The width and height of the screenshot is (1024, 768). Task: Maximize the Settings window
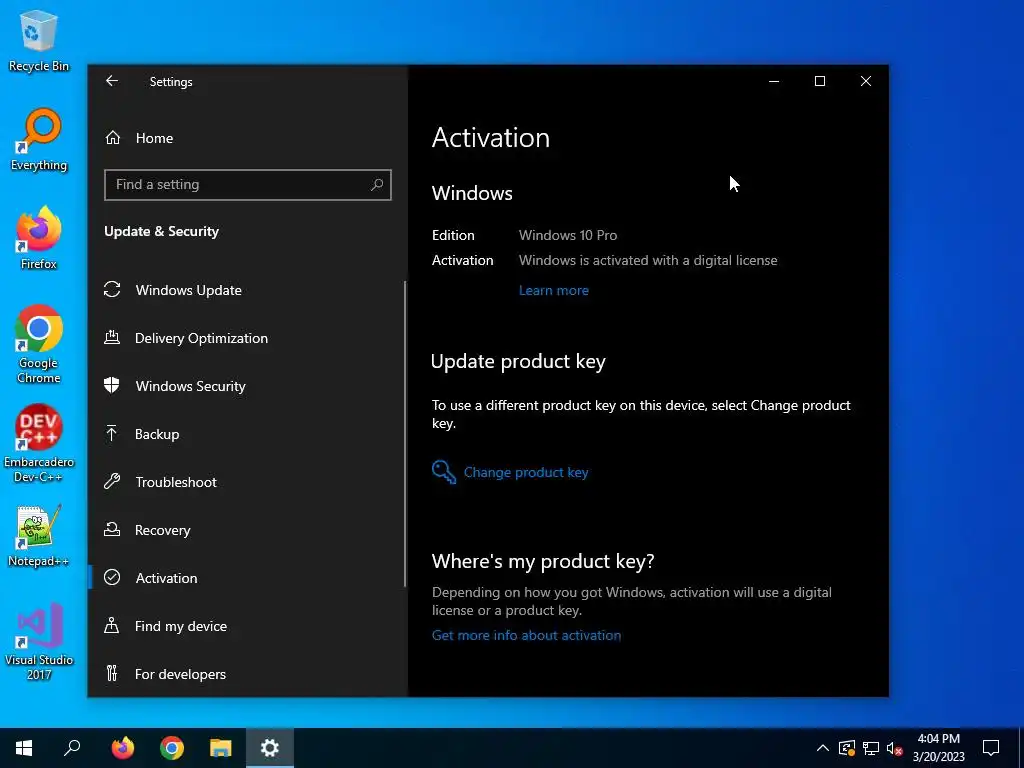[820, 81]
